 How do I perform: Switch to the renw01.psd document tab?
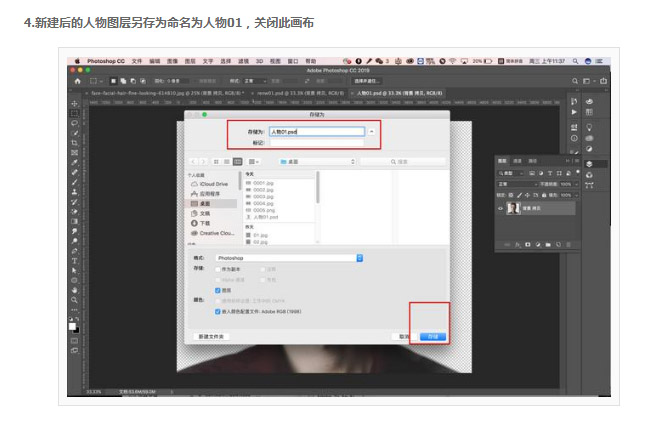click(x=300, y=93)
